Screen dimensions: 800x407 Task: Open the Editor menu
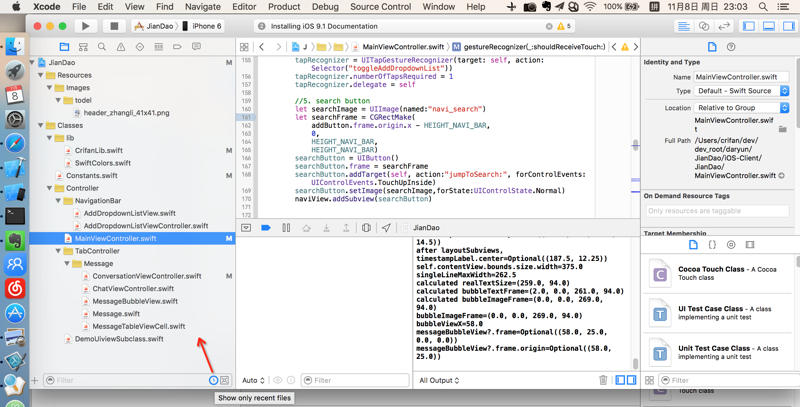point(244,7)
